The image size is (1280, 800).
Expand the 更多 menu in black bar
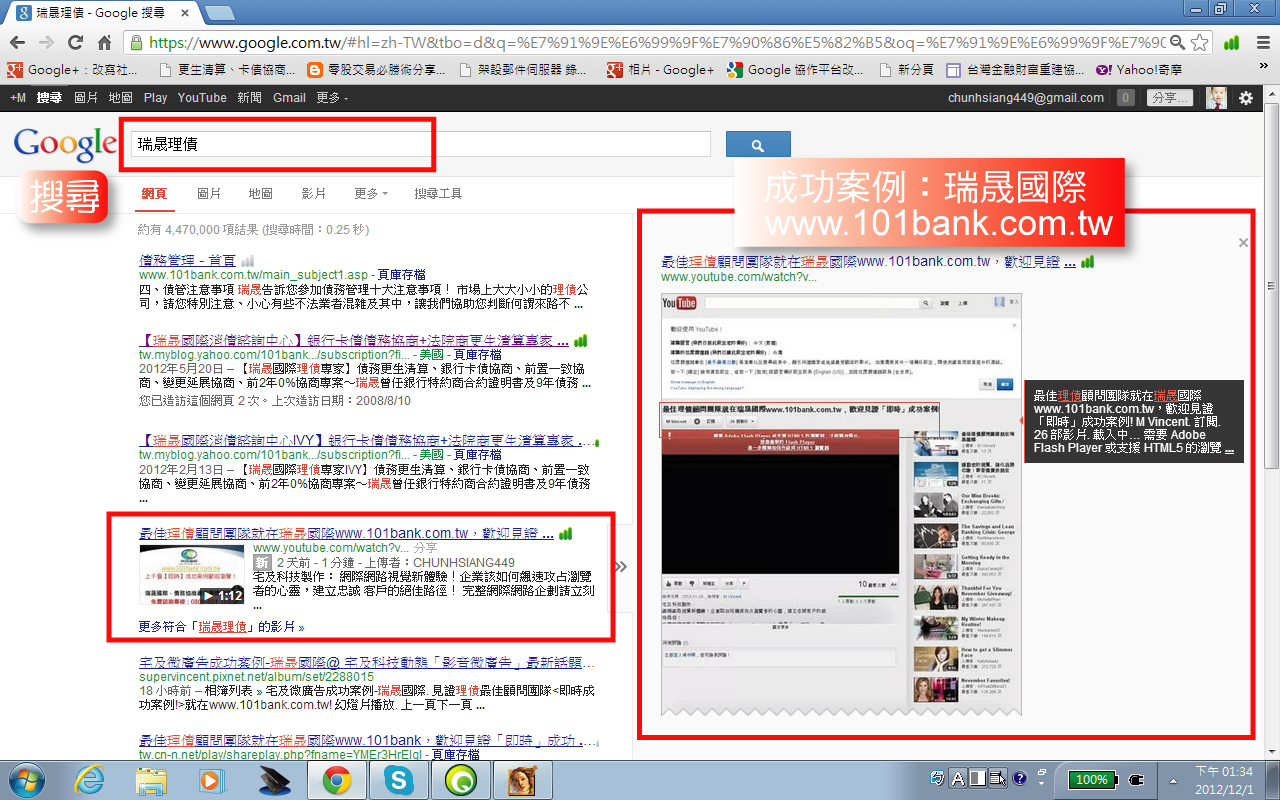coord(332,98)
